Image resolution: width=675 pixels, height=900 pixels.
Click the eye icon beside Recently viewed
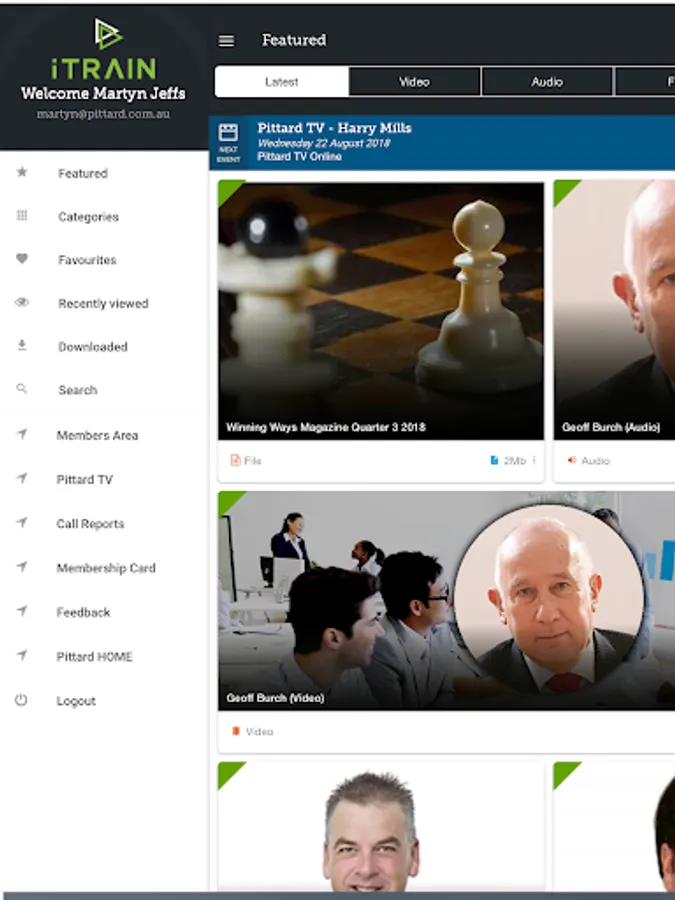pyautogui.click(x=22, y=302)
